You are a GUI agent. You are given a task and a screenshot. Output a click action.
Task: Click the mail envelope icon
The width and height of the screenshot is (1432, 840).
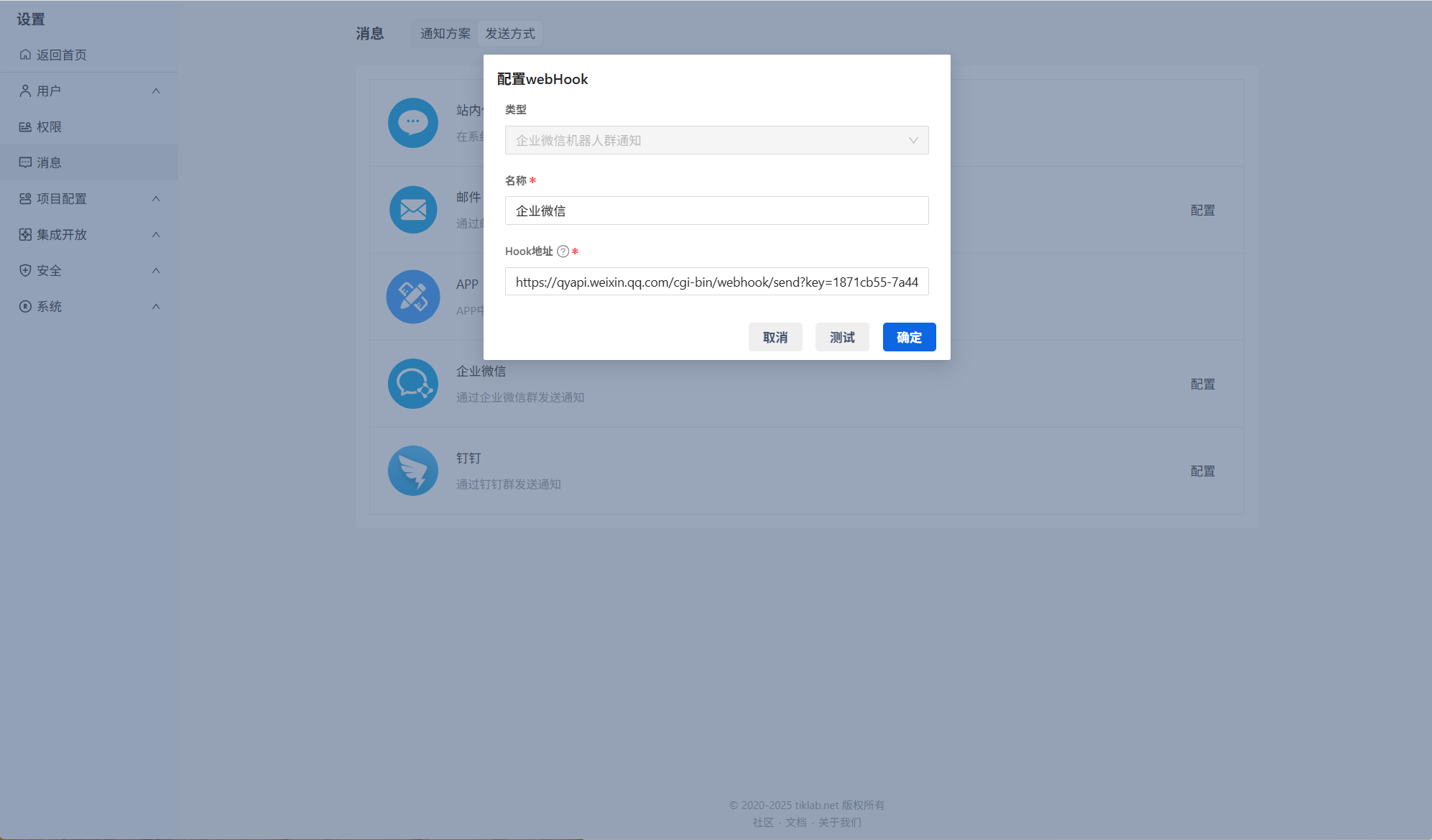413,210
